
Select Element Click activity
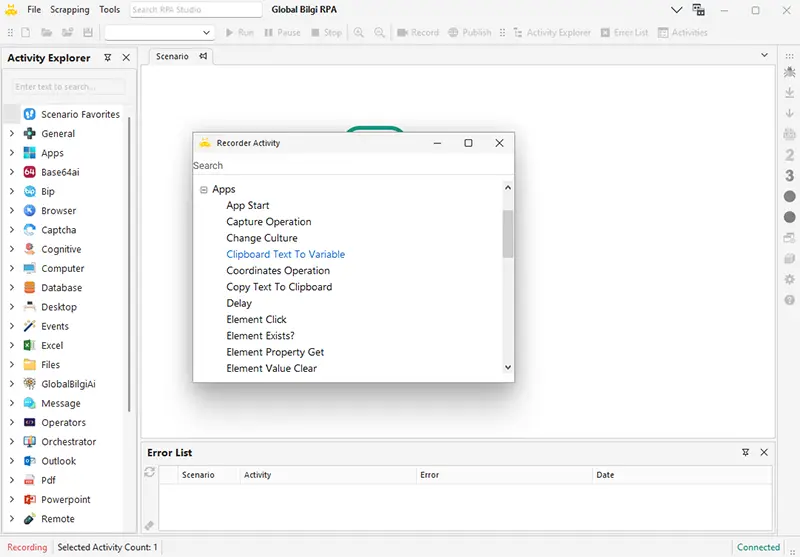point(256,319)
